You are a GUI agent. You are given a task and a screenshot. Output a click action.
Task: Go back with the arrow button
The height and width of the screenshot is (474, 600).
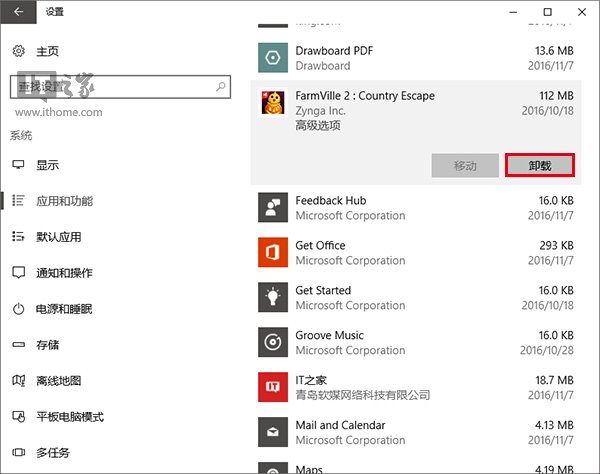tap(18, 12)
